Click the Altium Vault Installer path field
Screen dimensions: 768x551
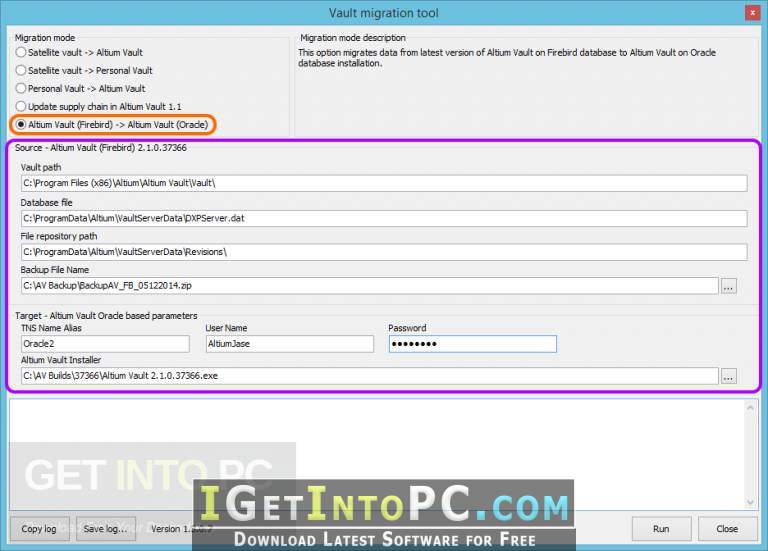pyautogui.click(x=370, y=376)
